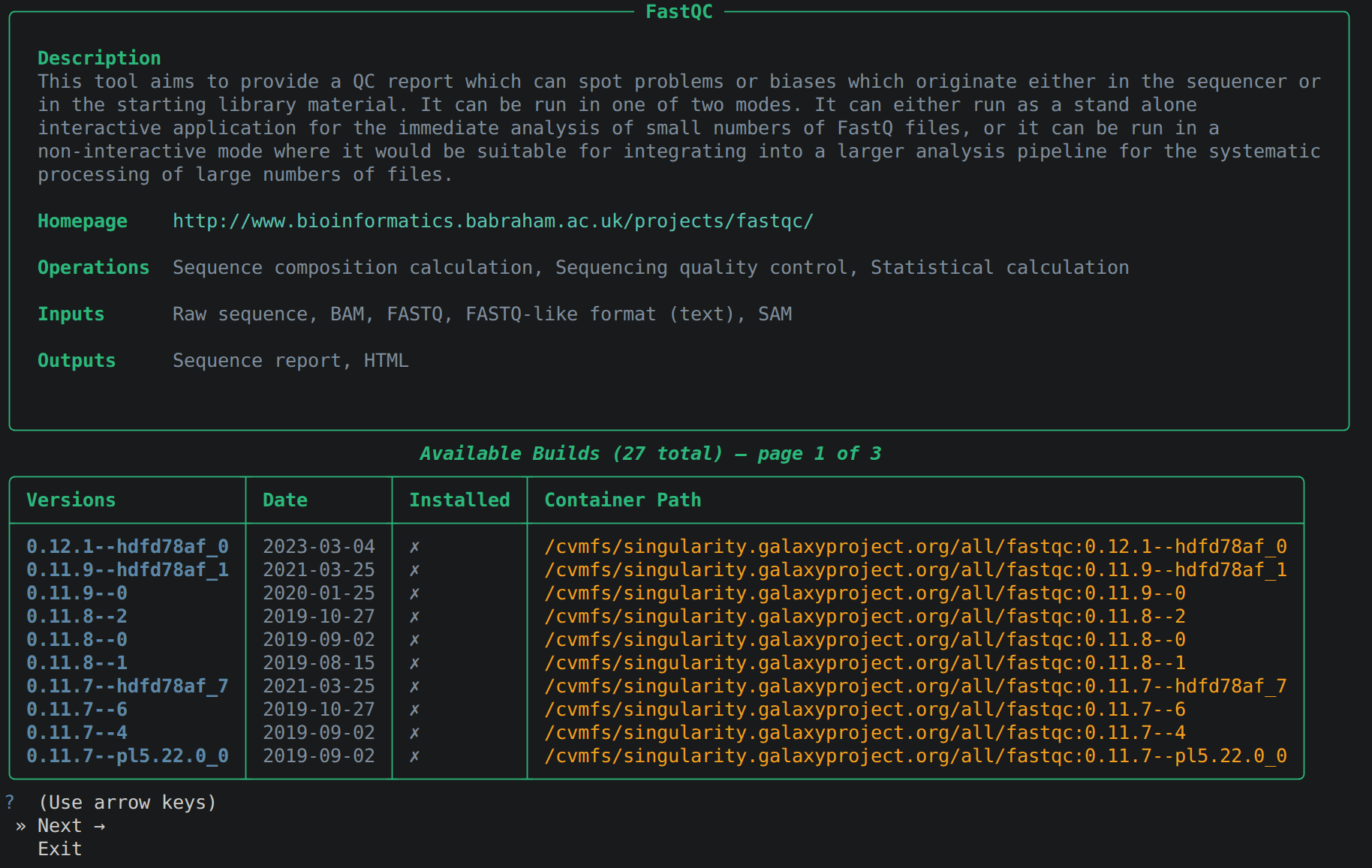Click the date 2020-01-25
Screen dimensions: 1372x868
click(x=319, y=593)
